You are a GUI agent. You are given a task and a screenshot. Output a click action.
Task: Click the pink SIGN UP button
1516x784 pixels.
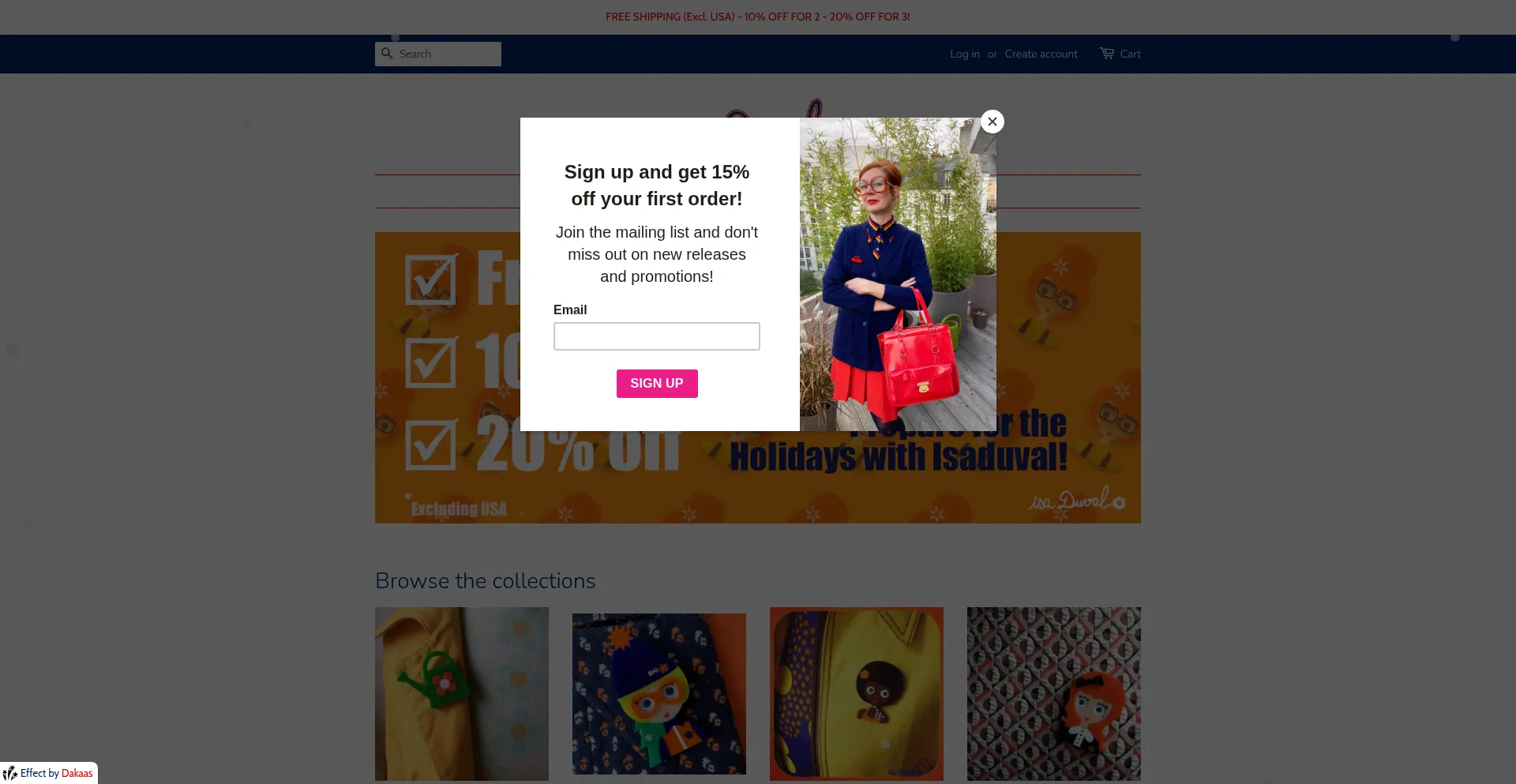tap(657, 384)
